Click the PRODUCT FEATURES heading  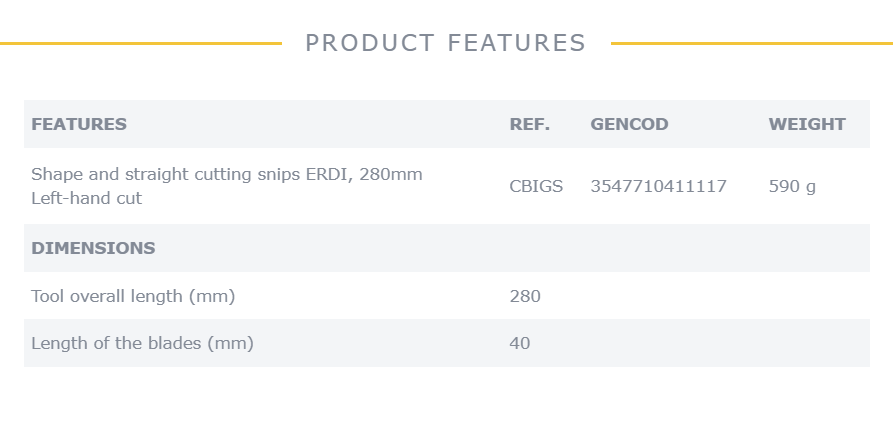(445, 43)
